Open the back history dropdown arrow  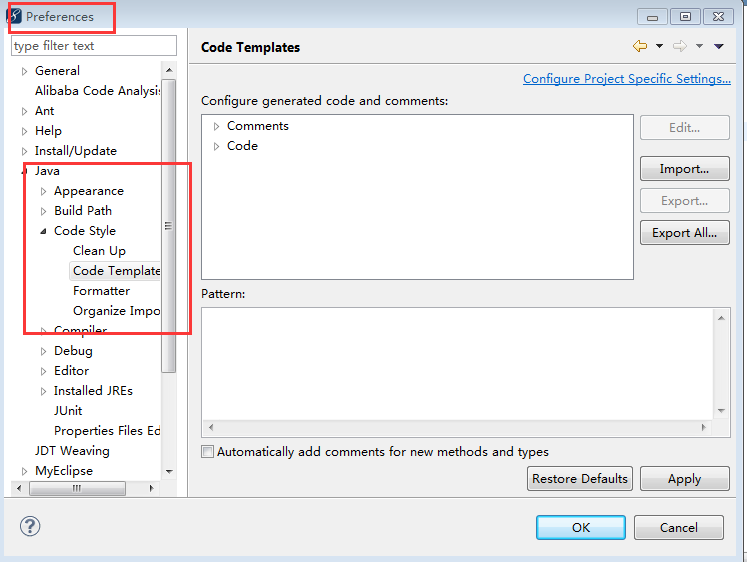[659, 46]
